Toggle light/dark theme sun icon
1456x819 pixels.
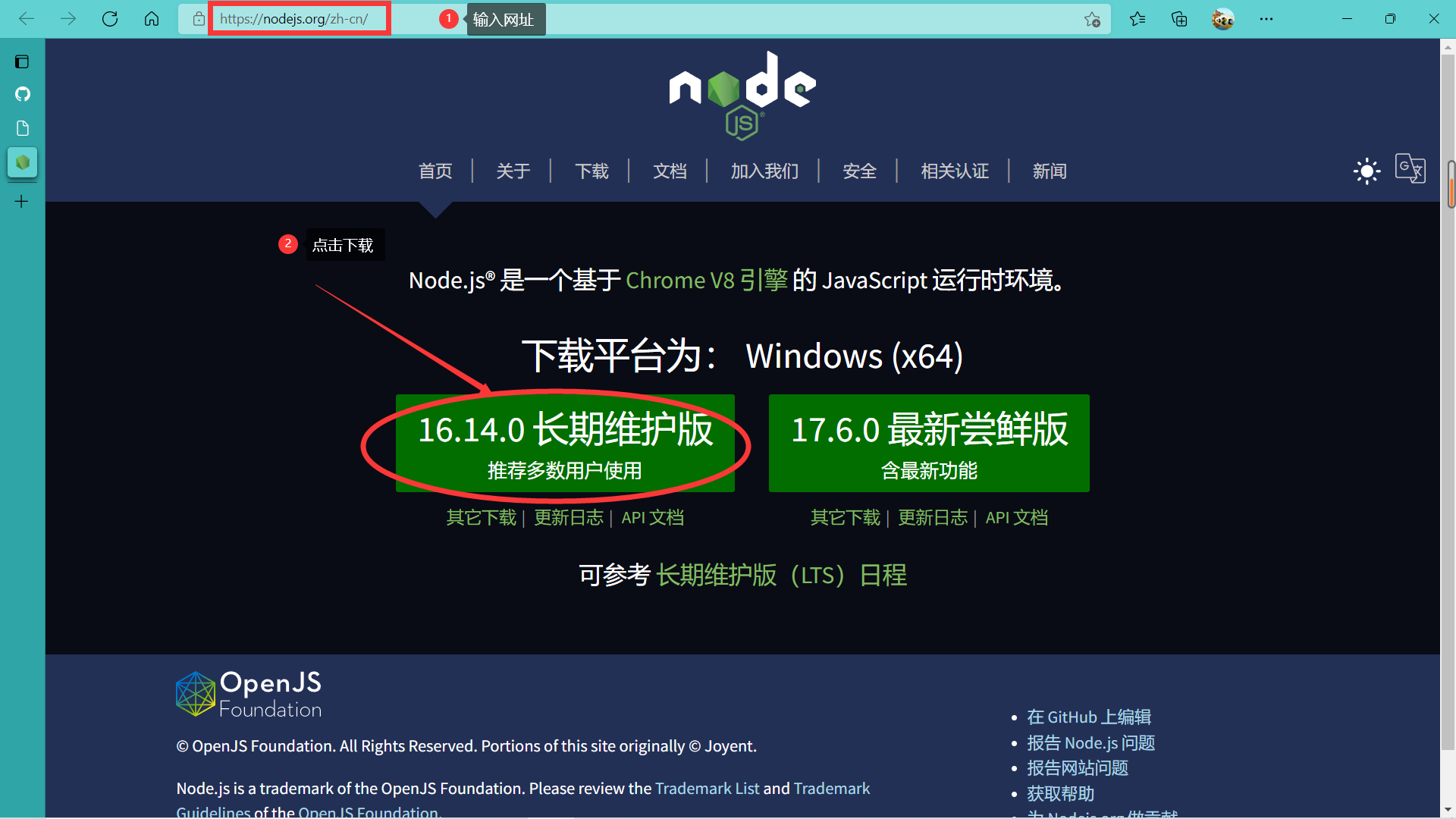[x=1367, y=171]
